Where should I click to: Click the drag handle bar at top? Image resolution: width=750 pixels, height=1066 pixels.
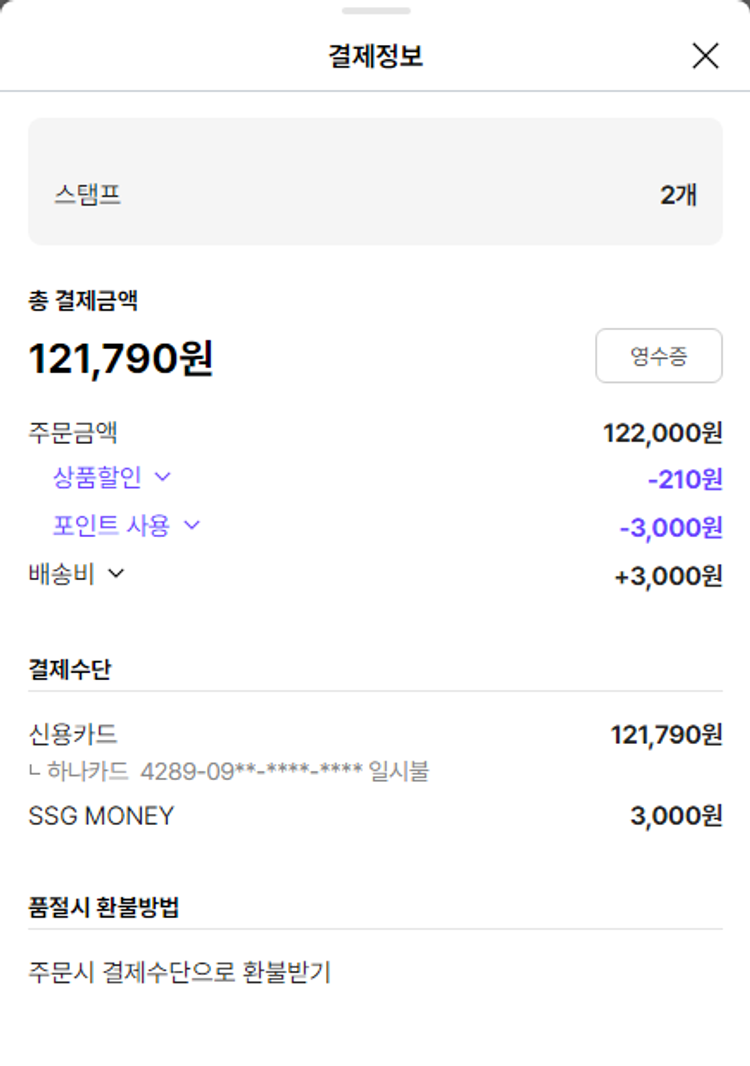tap(376, 11)
